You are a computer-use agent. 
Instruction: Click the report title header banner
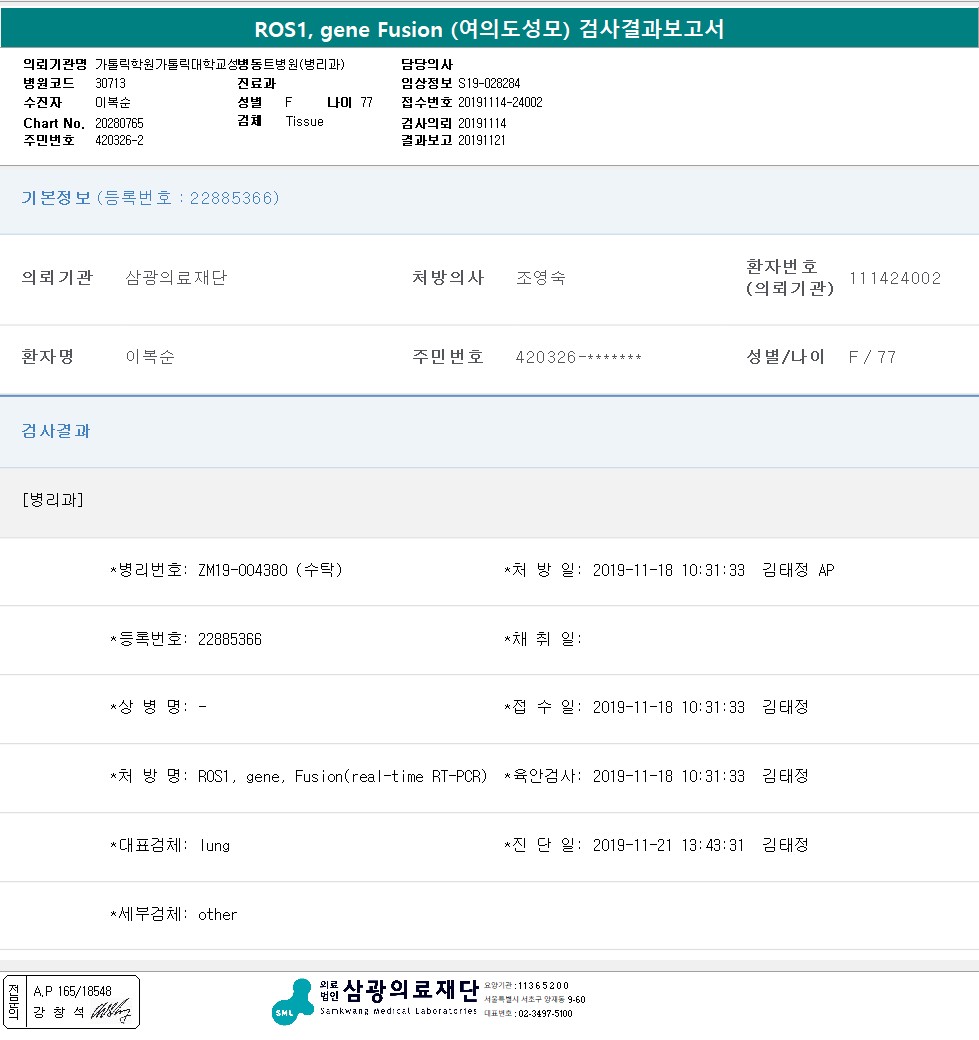(x=489, y=30)
